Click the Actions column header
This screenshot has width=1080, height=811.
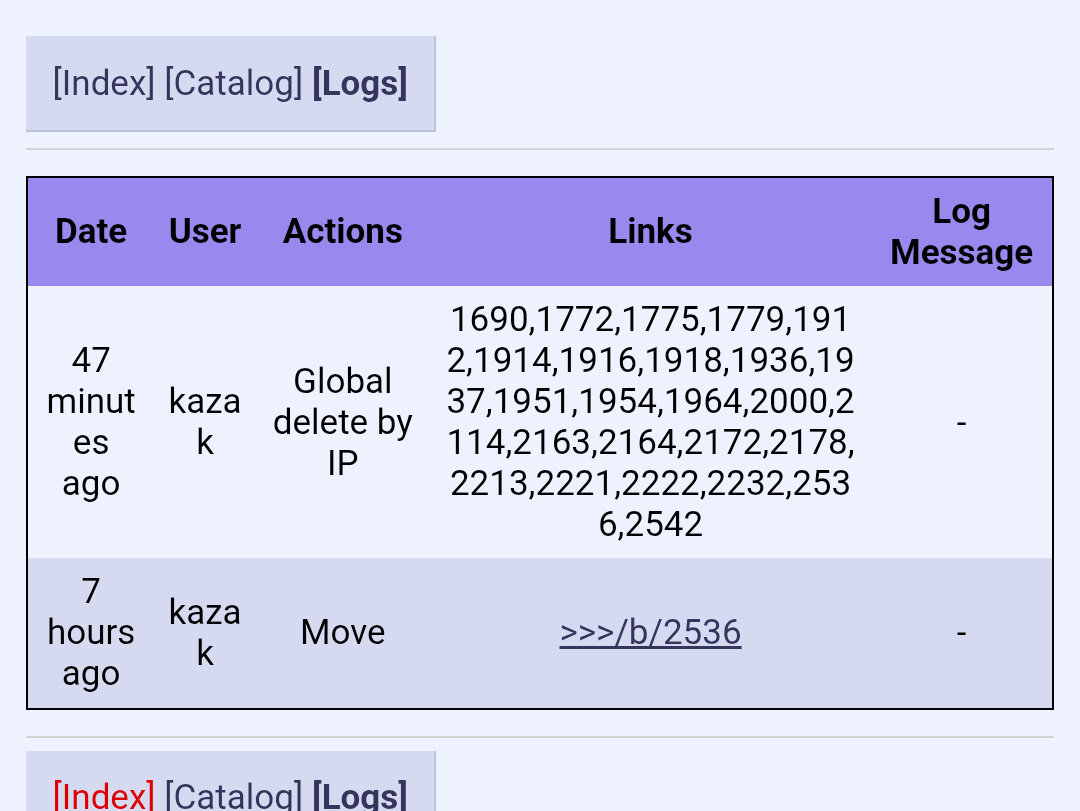(343, 231)
